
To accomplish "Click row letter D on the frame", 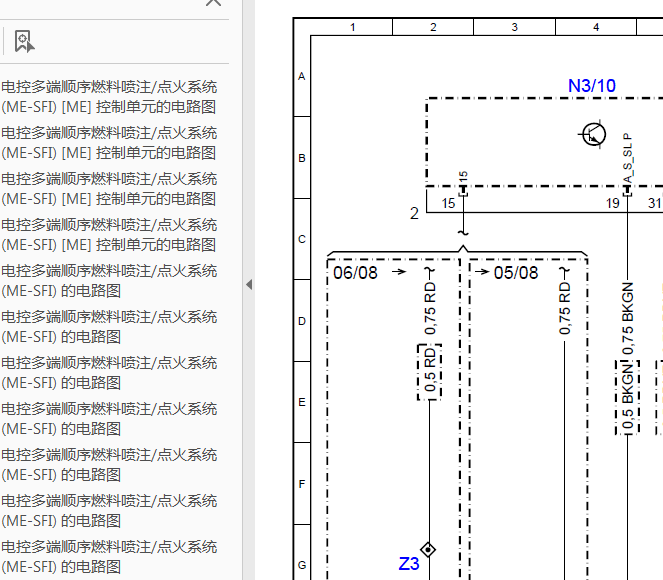I will 301,321.
